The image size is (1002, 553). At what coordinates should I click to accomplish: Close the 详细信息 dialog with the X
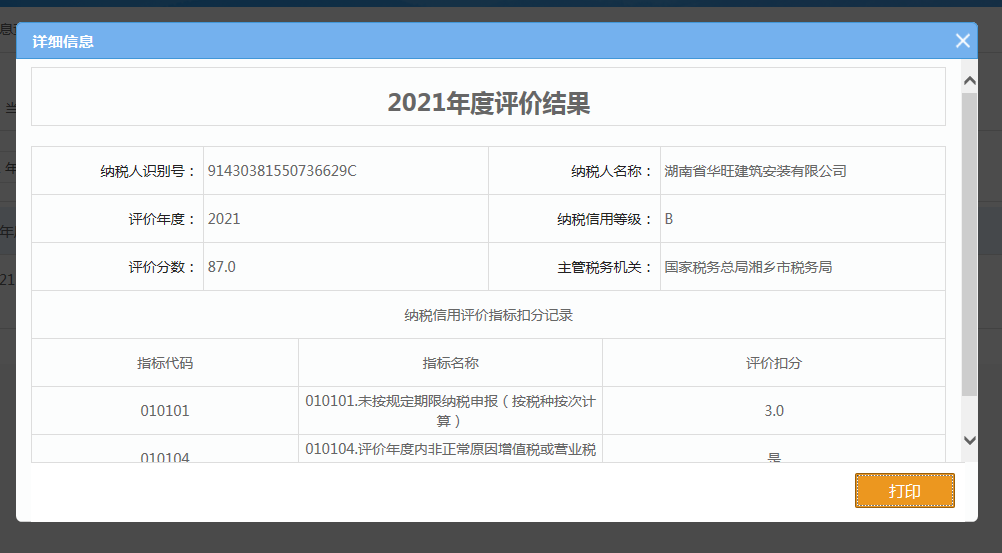(962, 41)
